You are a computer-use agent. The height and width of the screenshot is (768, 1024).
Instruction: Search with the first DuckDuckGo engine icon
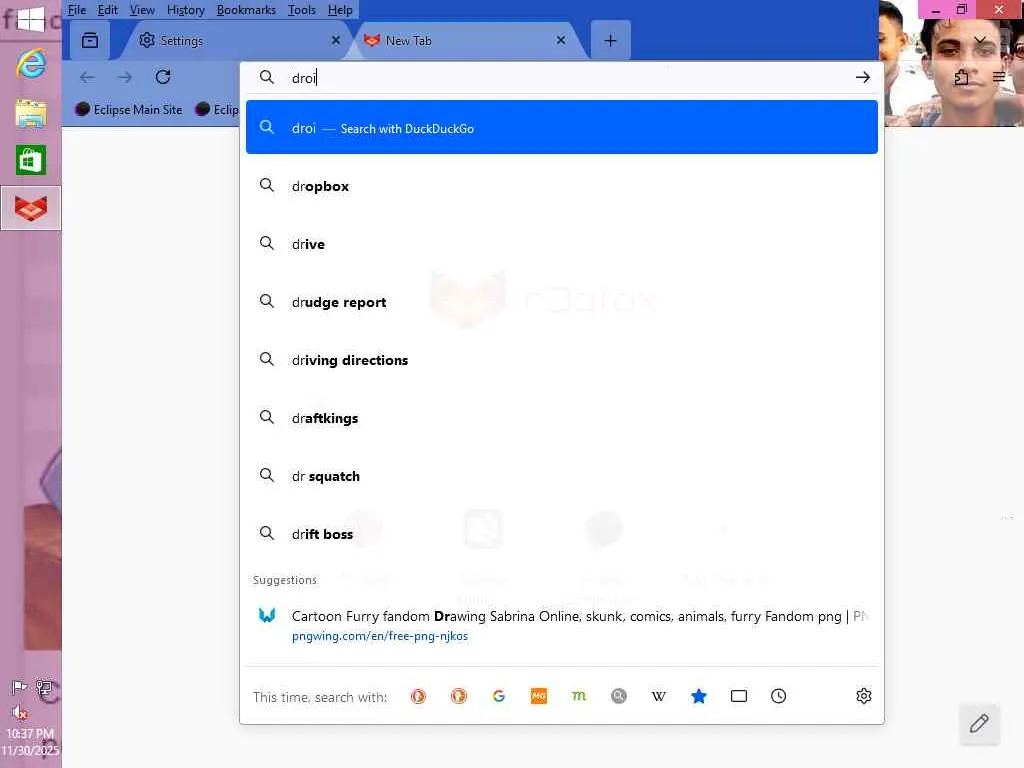coord(419,696)
